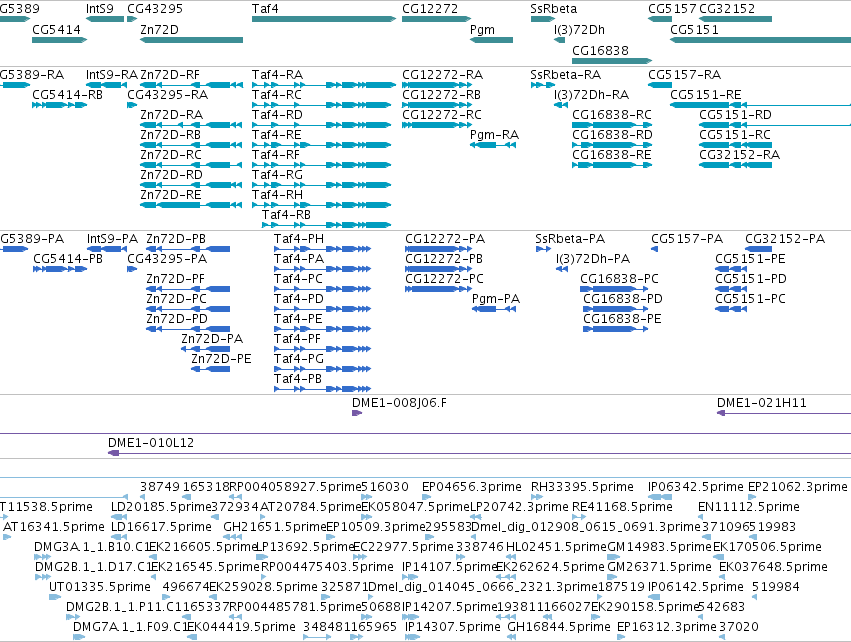Click the EK037648.5prime EST label
This screenshot has height=642, width=851.
tap(773, 567)
